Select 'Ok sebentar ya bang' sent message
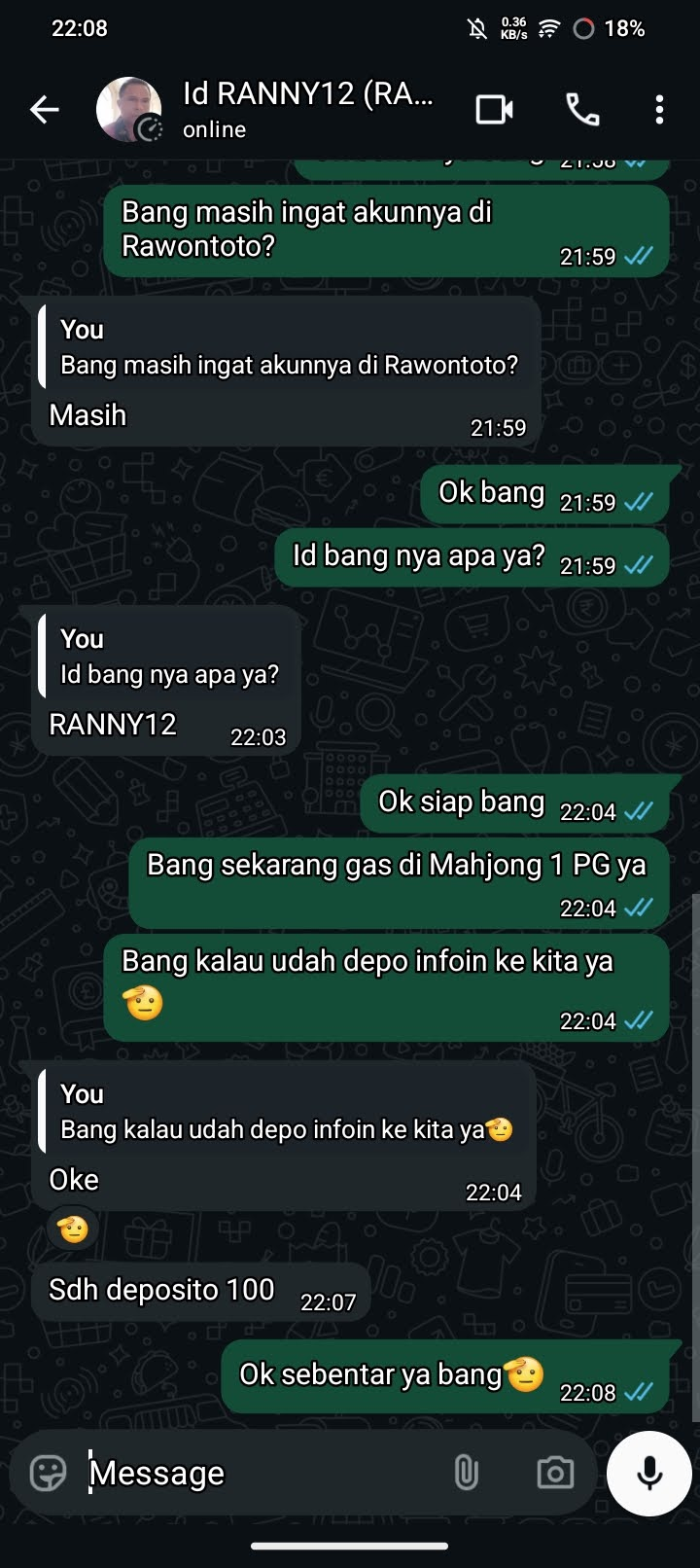Screen dimensions: 700x1568 tap(445, 1376)
